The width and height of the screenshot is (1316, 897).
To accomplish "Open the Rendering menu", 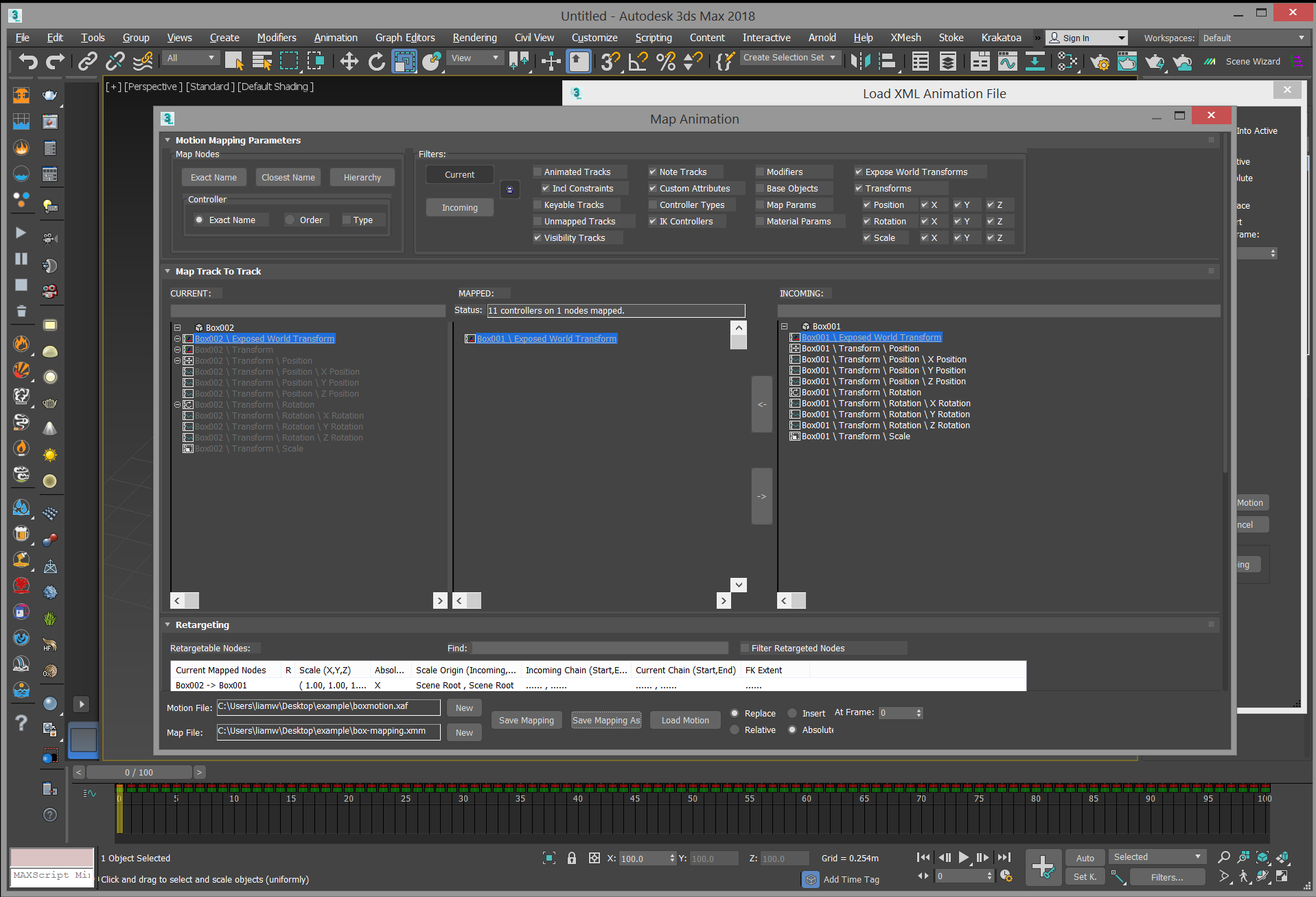I will click(x=474, y=38).
